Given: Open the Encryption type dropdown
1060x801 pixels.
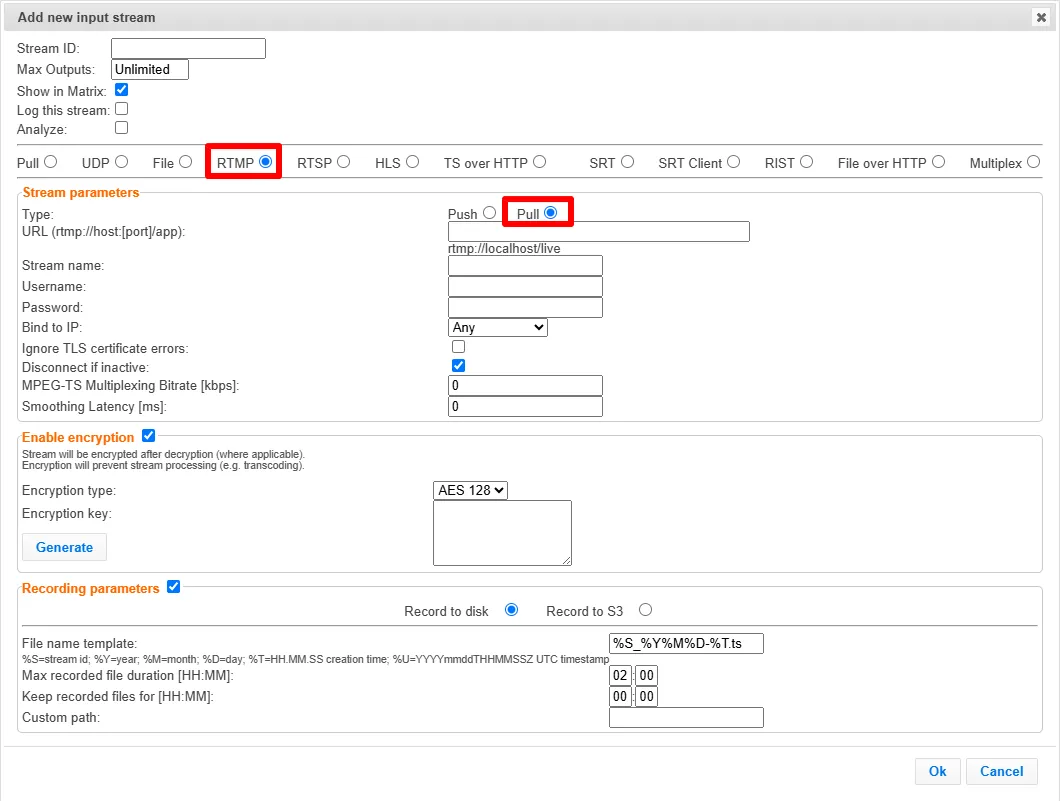Looking at the screenshot, I should tap(471, 491).
